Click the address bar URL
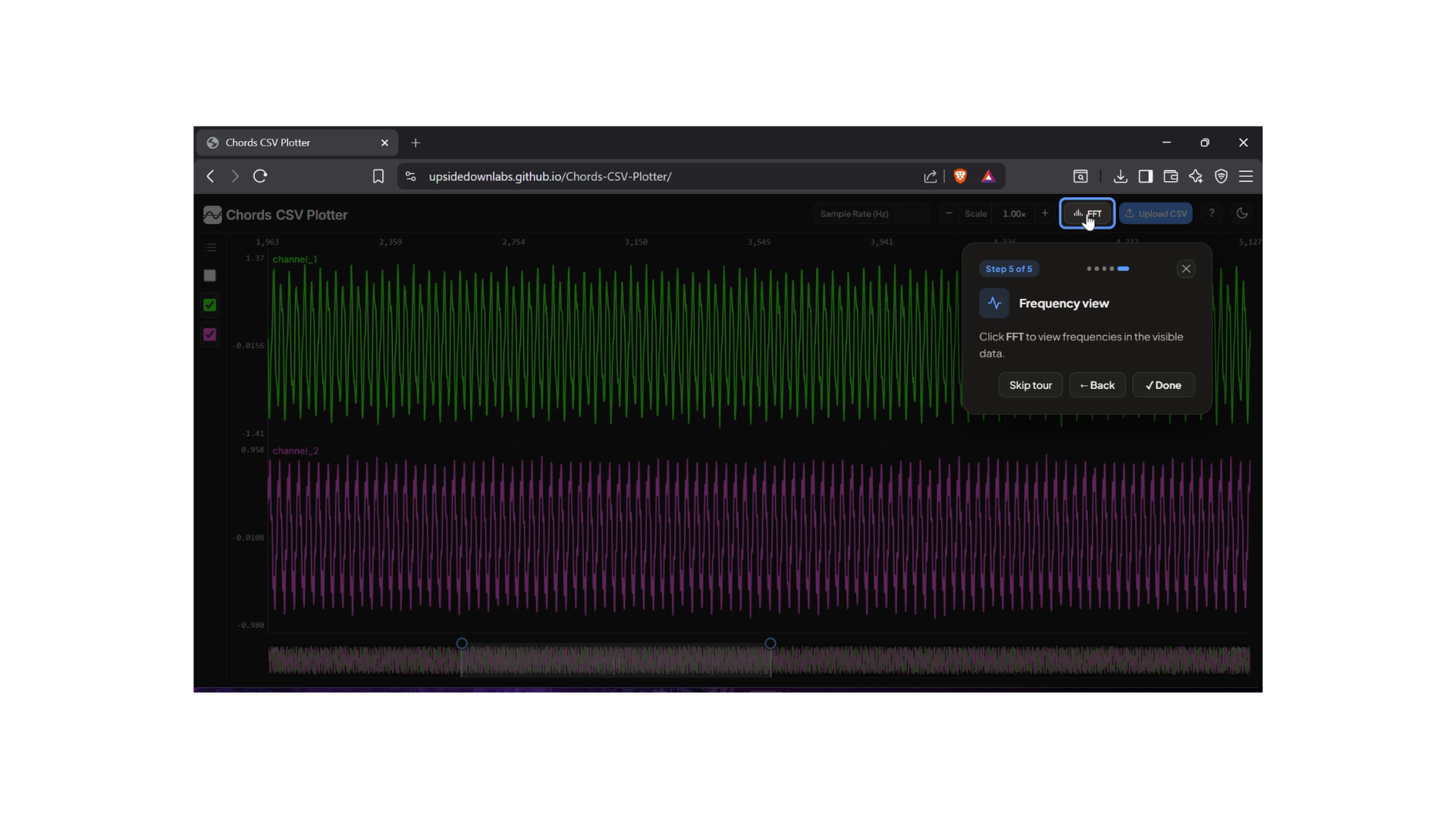The width and height of the screenshot is (1456, 819). [x=551, y=177]
